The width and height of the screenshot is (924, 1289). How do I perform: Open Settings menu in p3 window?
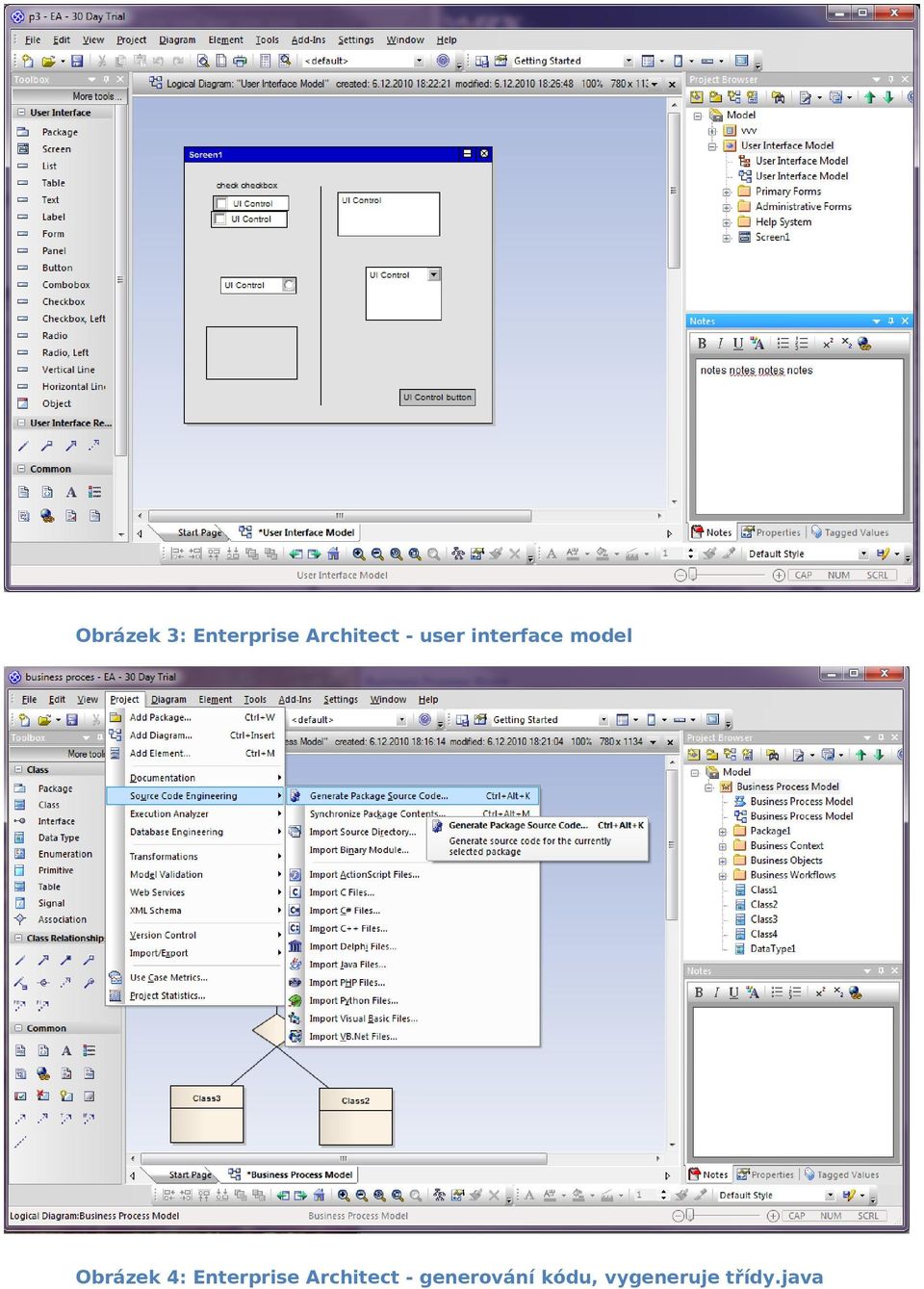[356, 40]
